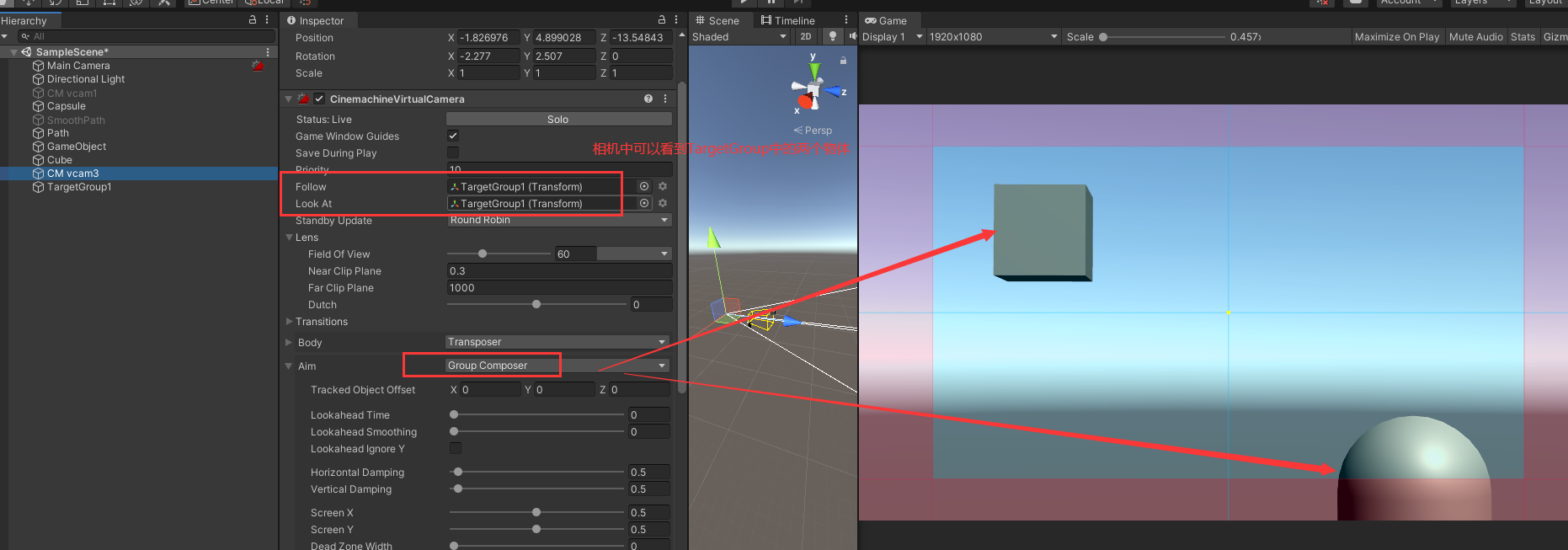Viewport: 1568px width, 550px height.
Task: Click the CinemachineVirtualCamera component icon
Action: 303,99
